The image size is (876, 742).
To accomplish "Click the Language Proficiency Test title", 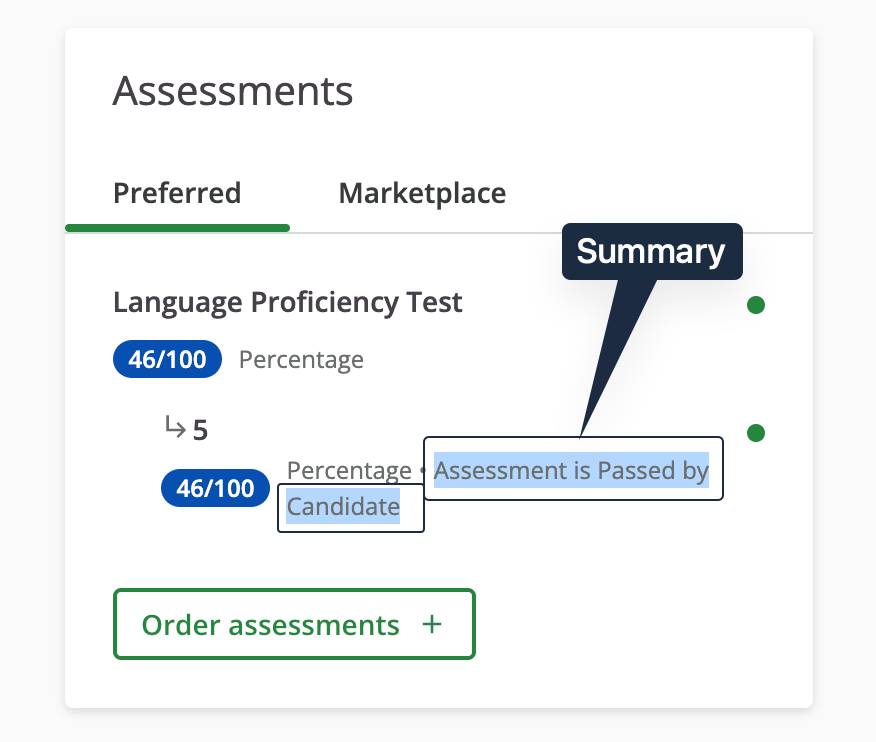I will (288, 302).
